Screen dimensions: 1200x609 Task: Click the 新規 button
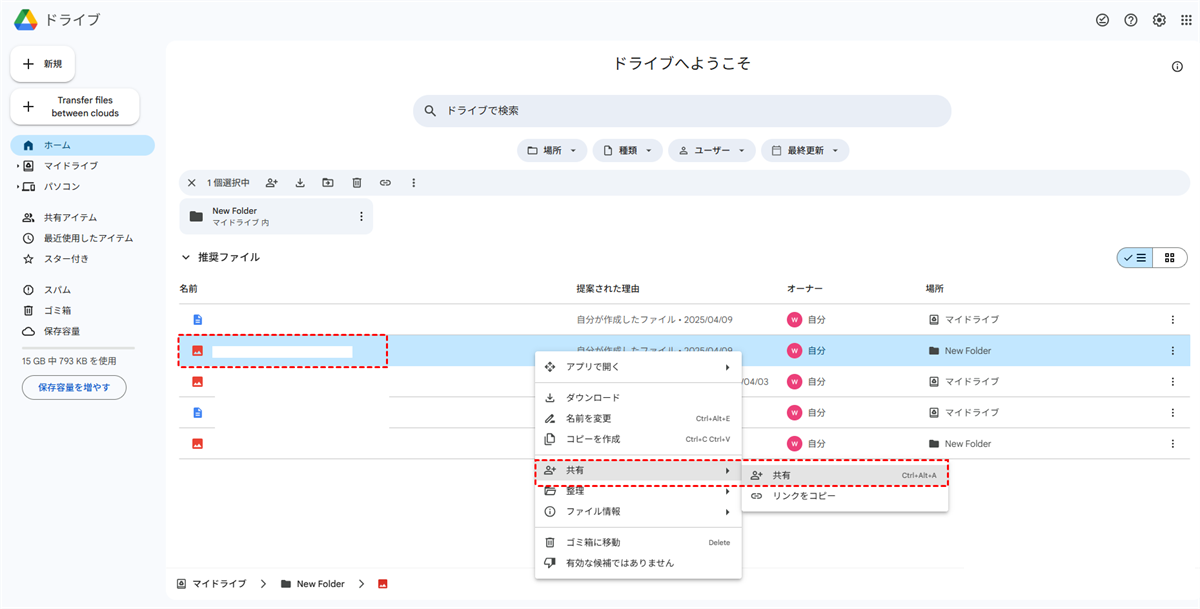point(42,64)
